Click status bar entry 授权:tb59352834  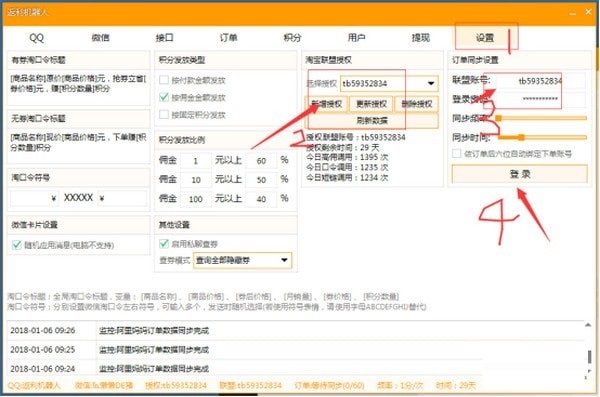[x=176, y=385]
